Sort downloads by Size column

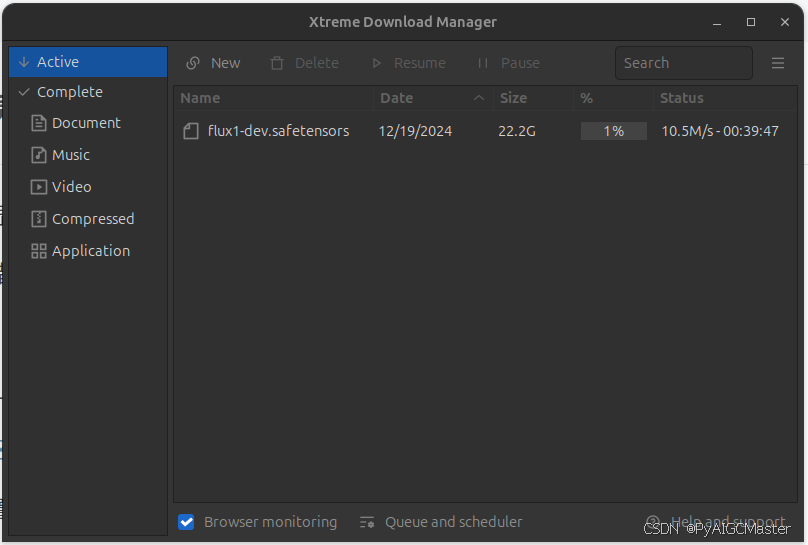pos(533,98)
